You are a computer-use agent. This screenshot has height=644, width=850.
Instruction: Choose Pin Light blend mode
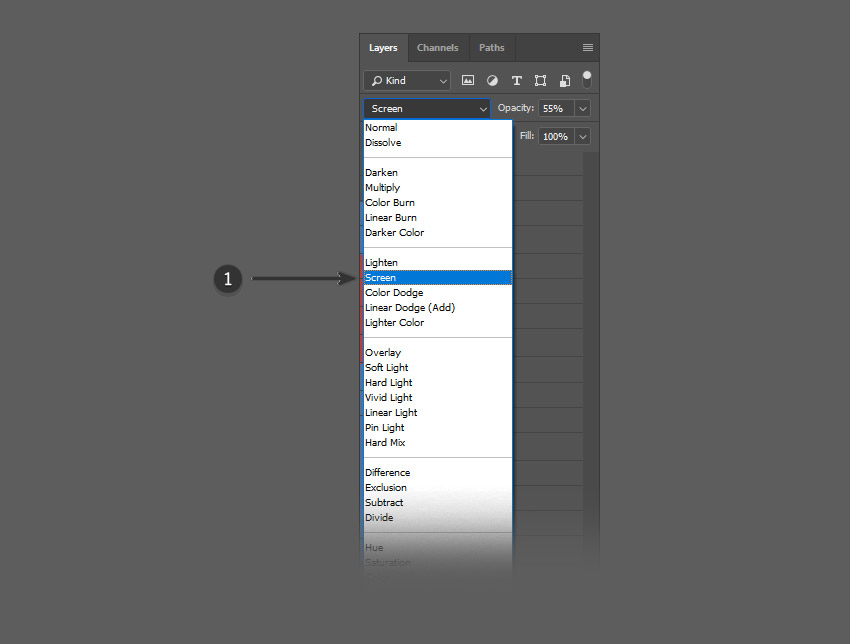point(438,428)
